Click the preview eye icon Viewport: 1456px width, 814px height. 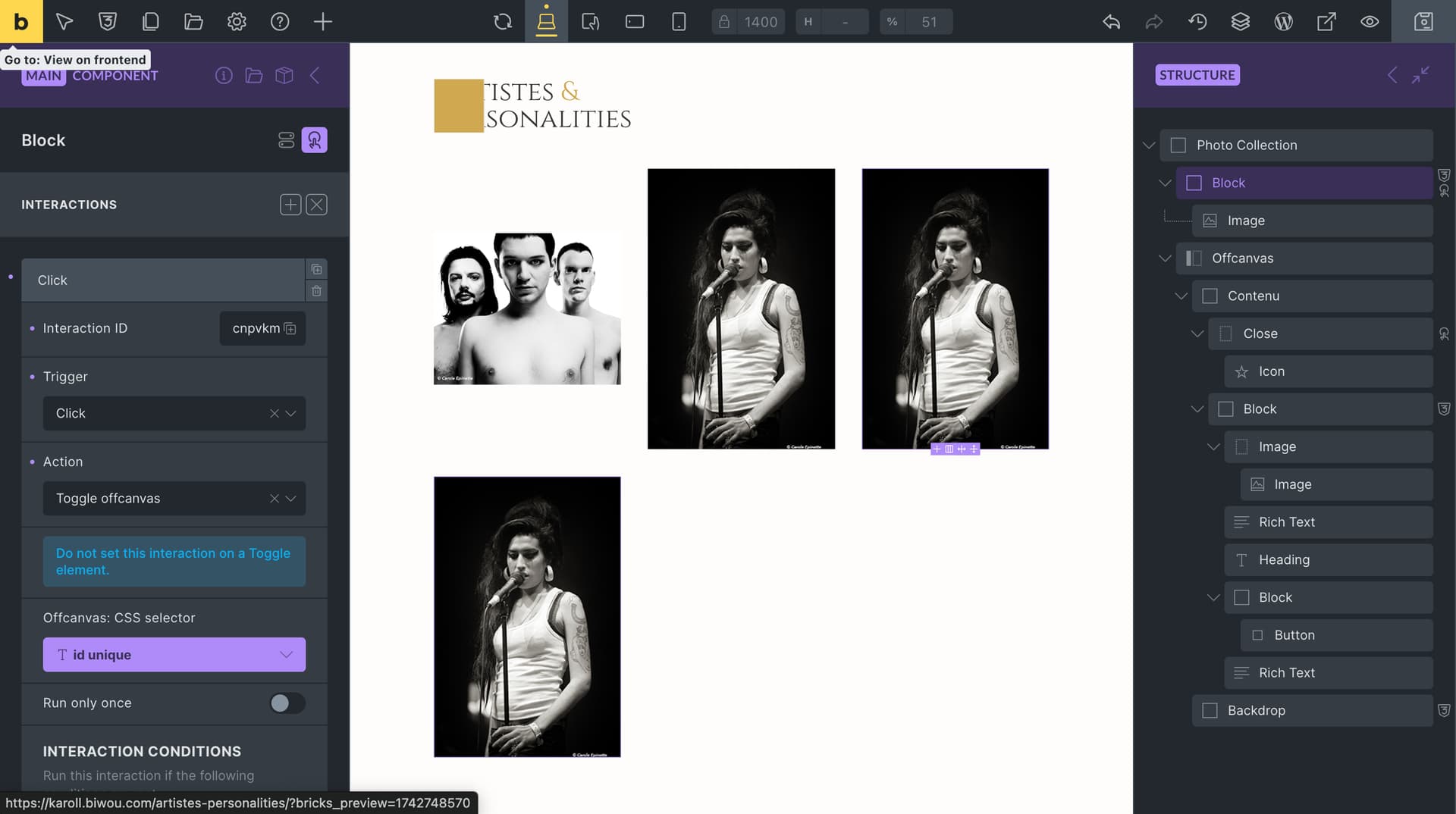tap(1370, 21)
